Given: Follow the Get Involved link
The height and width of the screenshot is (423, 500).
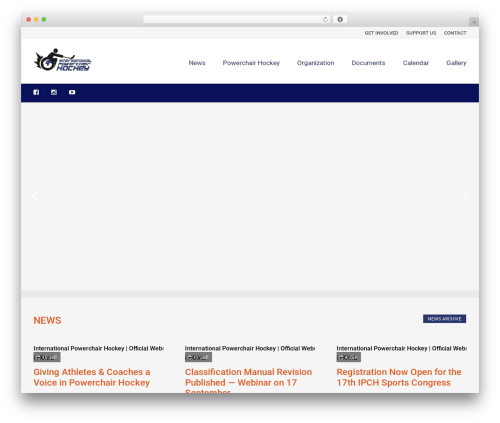Looking at the screenshot, I should click(x=381, y=33).
